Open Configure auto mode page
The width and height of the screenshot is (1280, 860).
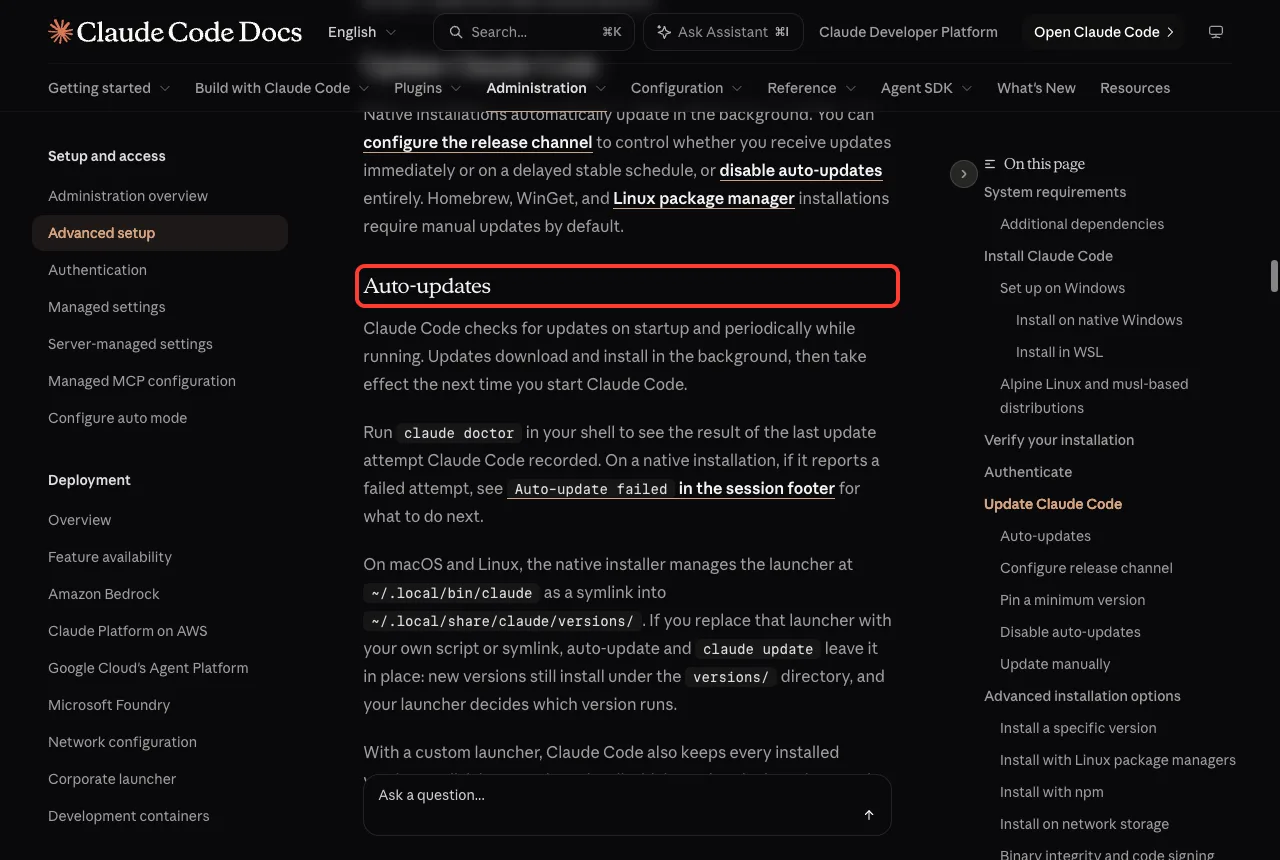point(117,418)
